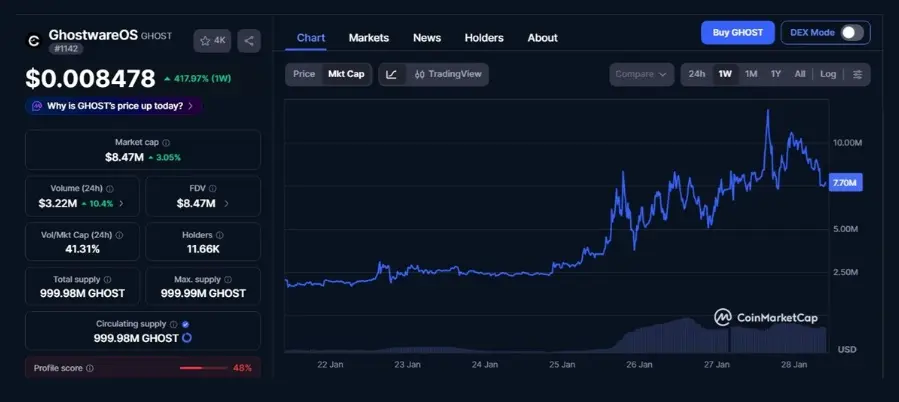The image size is (899, 402).
Task: Click Market cap info icon
Action: point(166,142)
